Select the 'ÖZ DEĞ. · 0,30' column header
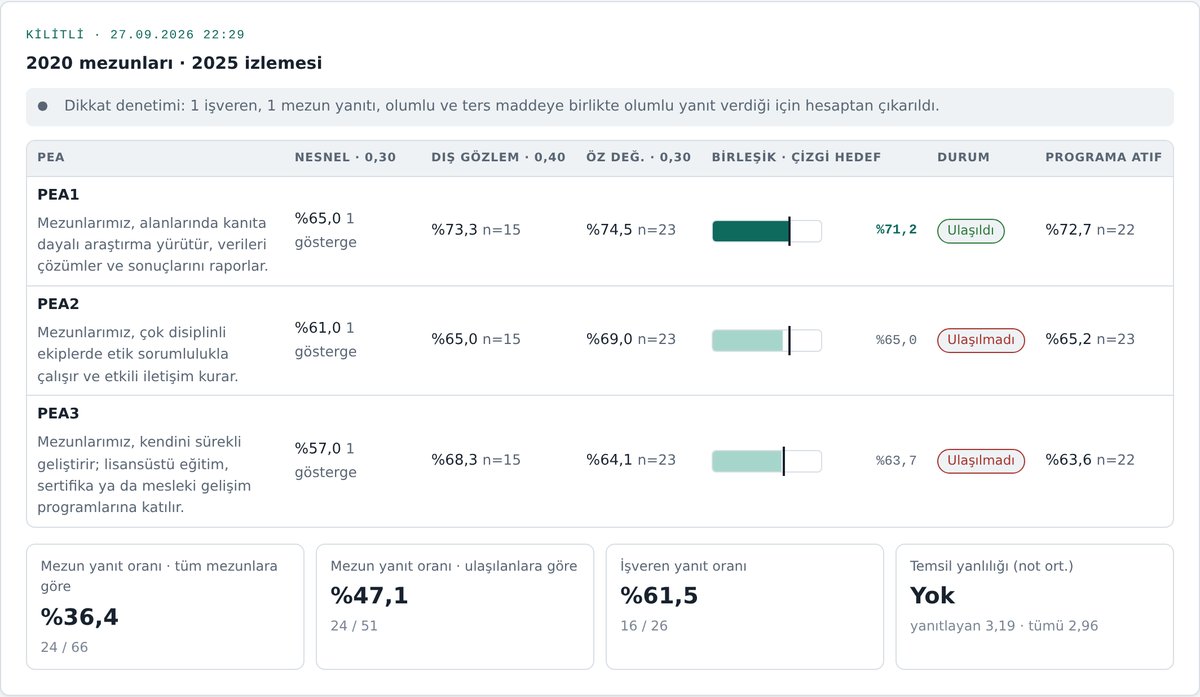 (x=638, y=158)
